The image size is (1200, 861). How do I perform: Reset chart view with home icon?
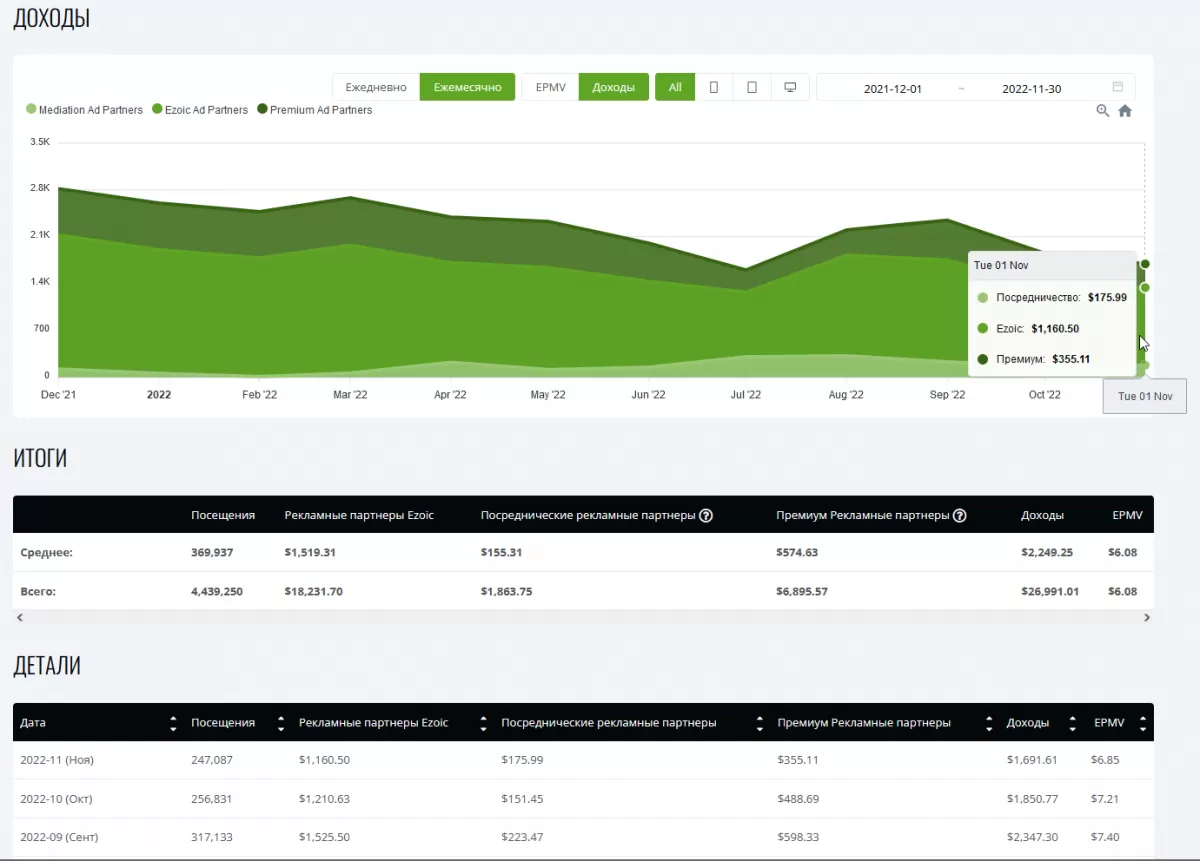[x=1125, y=111]
